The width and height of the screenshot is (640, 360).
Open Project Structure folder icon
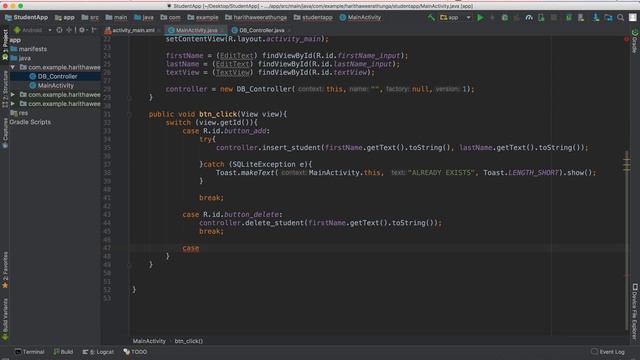pos(608,18)
